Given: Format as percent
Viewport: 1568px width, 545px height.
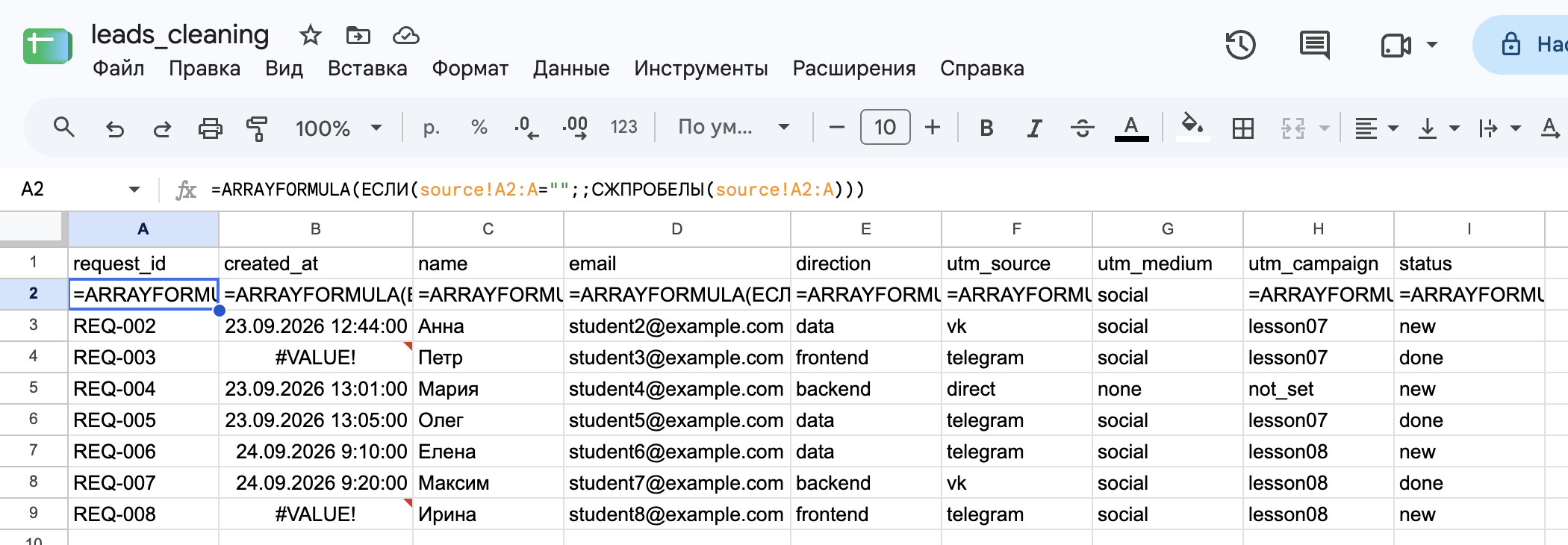Looking at the screenshot, I should pyautogui.click(x=479, y=128).
